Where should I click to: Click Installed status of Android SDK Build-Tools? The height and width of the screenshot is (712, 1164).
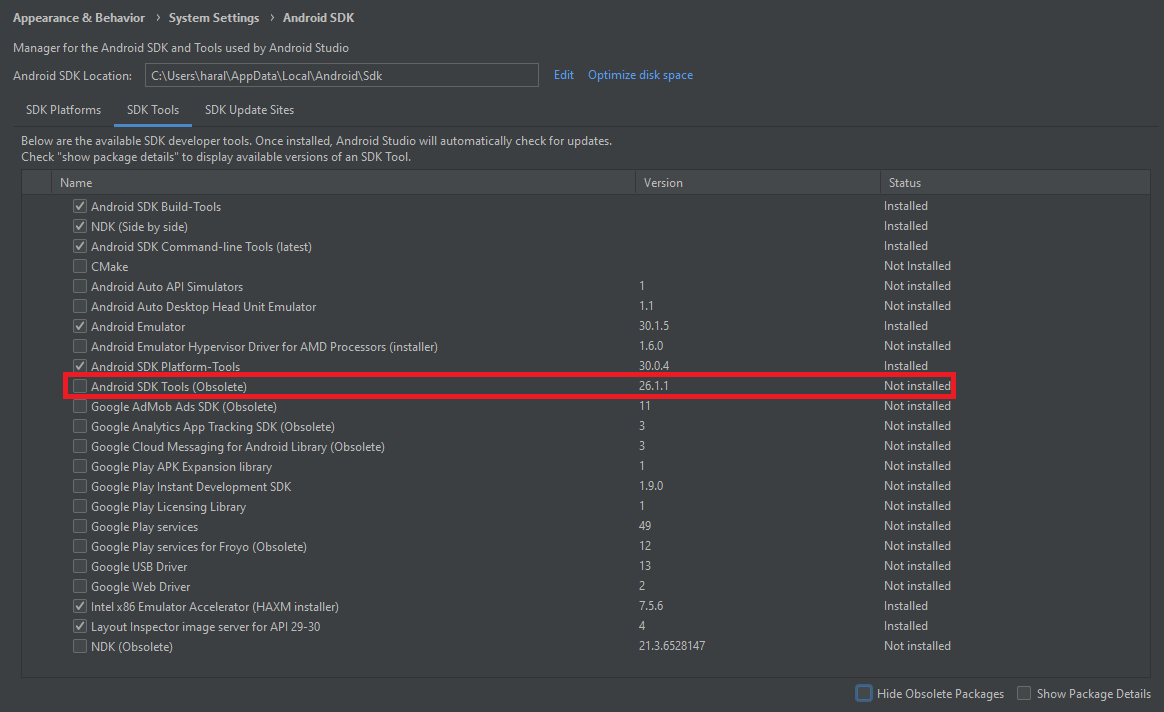click(x=906, y=206)
